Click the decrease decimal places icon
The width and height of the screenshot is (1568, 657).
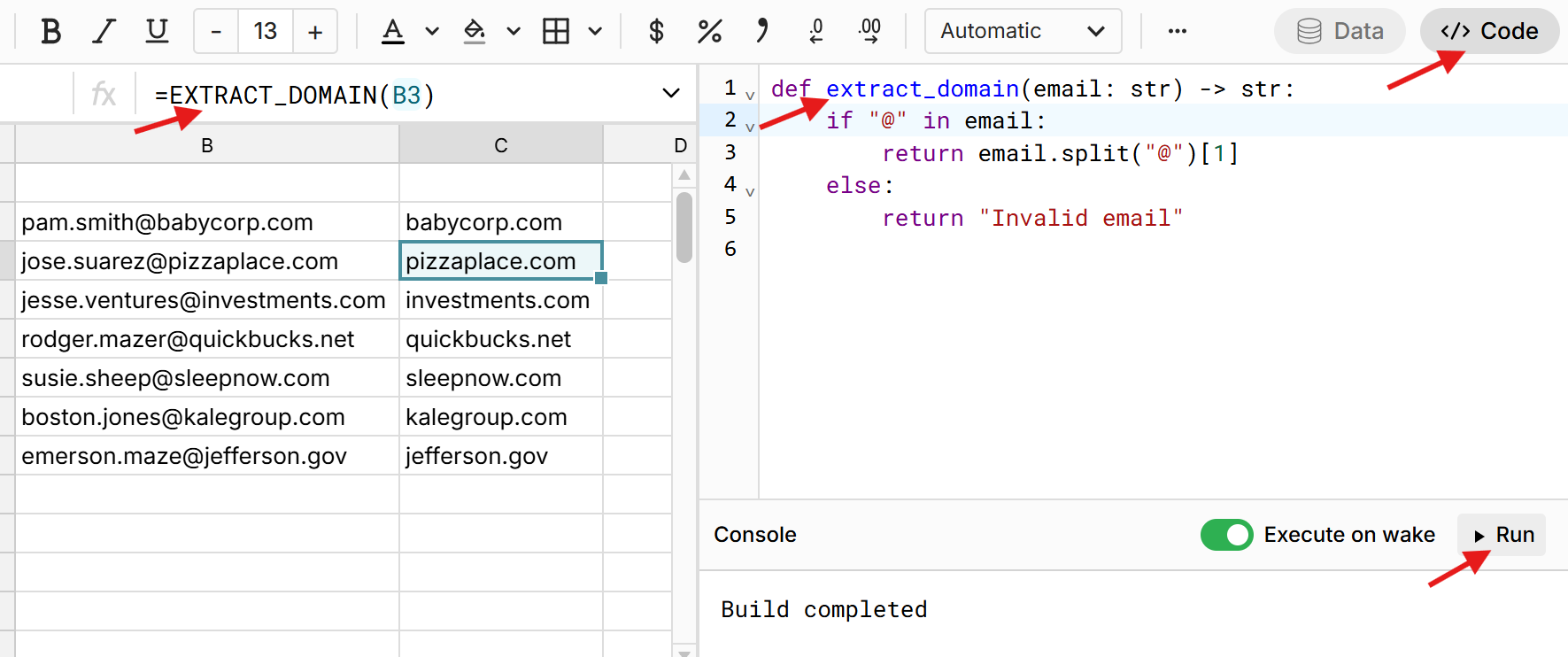815,32
